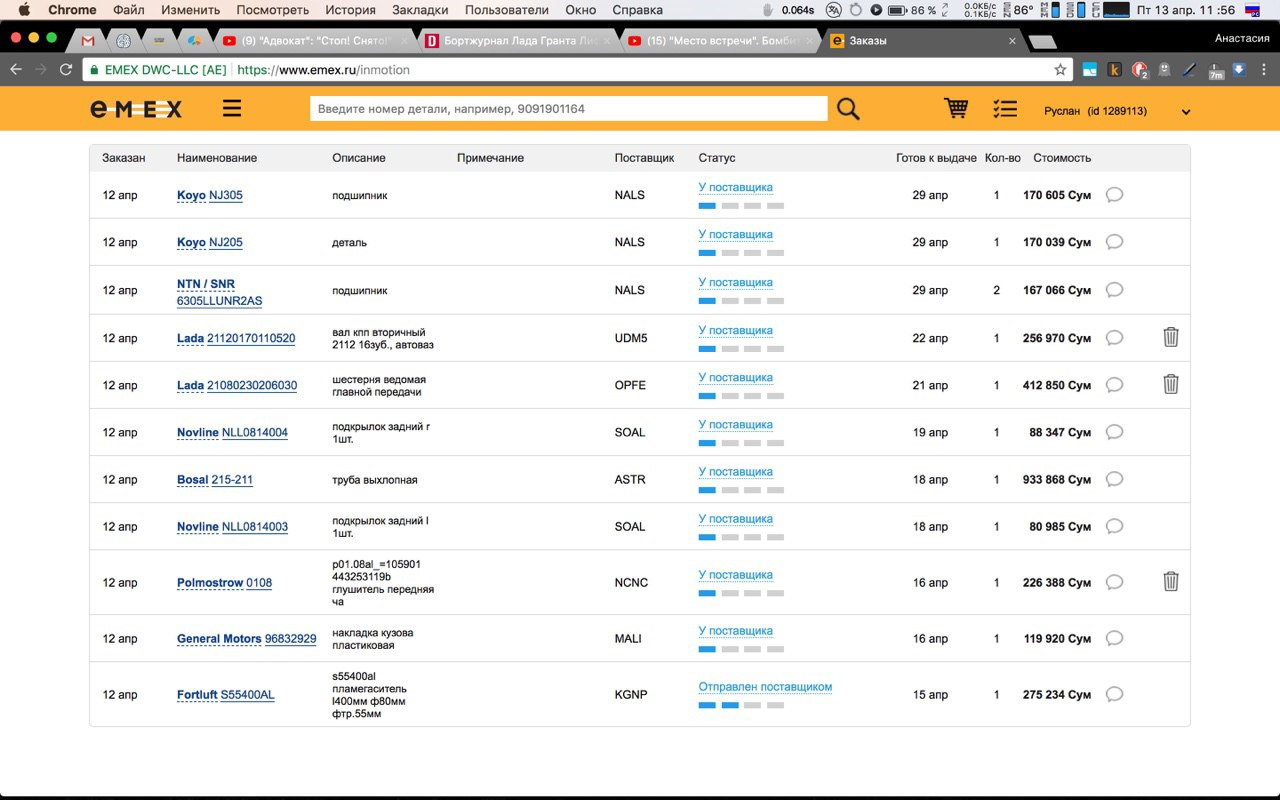The height and width of the screenshot is (800, 1280).
Task: Open the История menu in menu bar
Action: point(350,10)
